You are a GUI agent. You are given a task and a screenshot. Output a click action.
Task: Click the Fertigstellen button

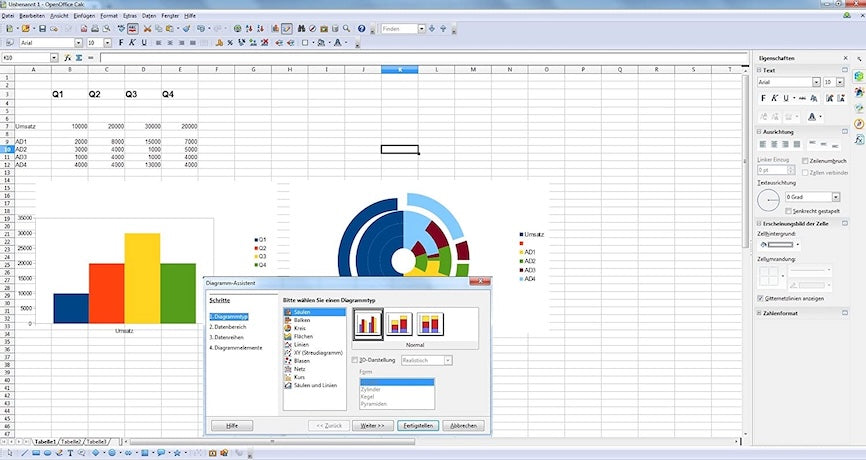pos(416,425)
